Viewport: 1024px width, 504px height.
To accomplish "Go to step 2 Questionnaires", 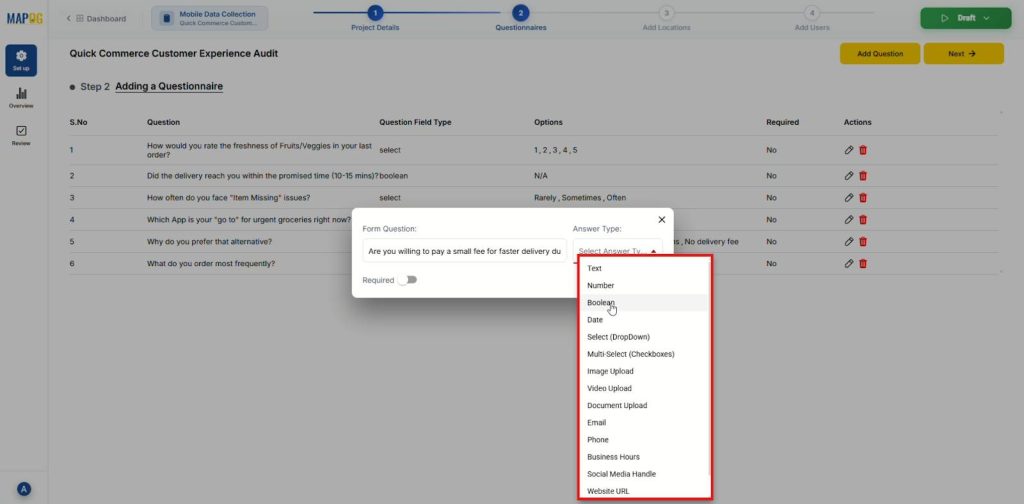I will coord(520,18).
